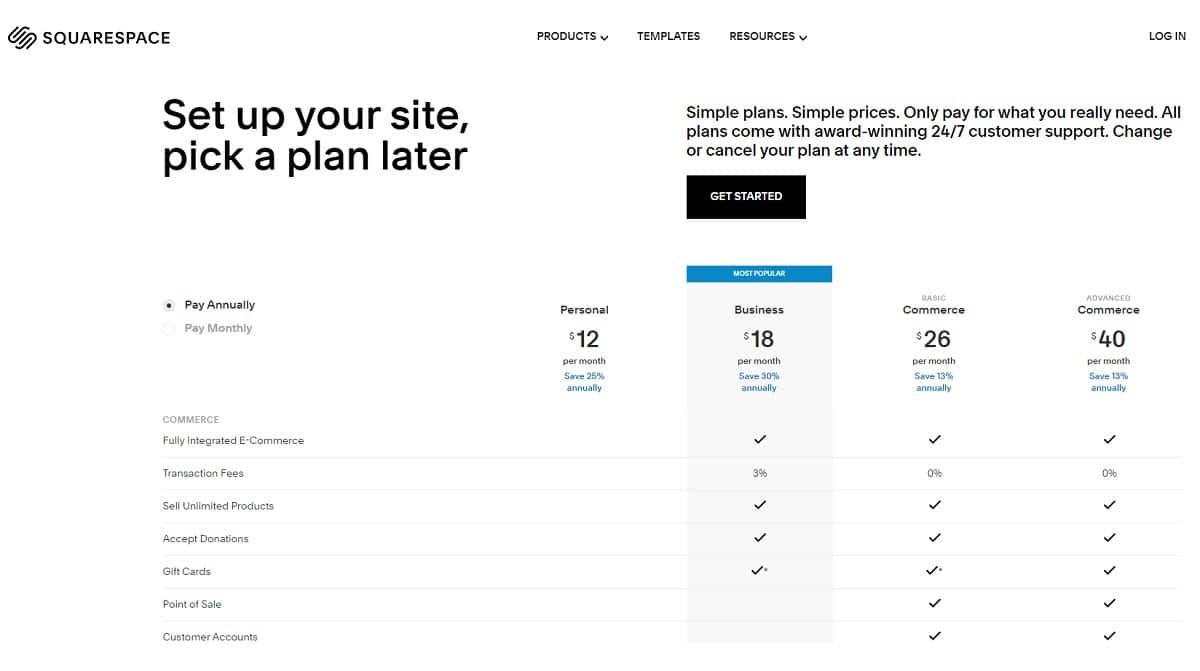Click the Customer Accounts checkmark under Basic Commerce
1200x671 pixels.
(x=934, y=636)
